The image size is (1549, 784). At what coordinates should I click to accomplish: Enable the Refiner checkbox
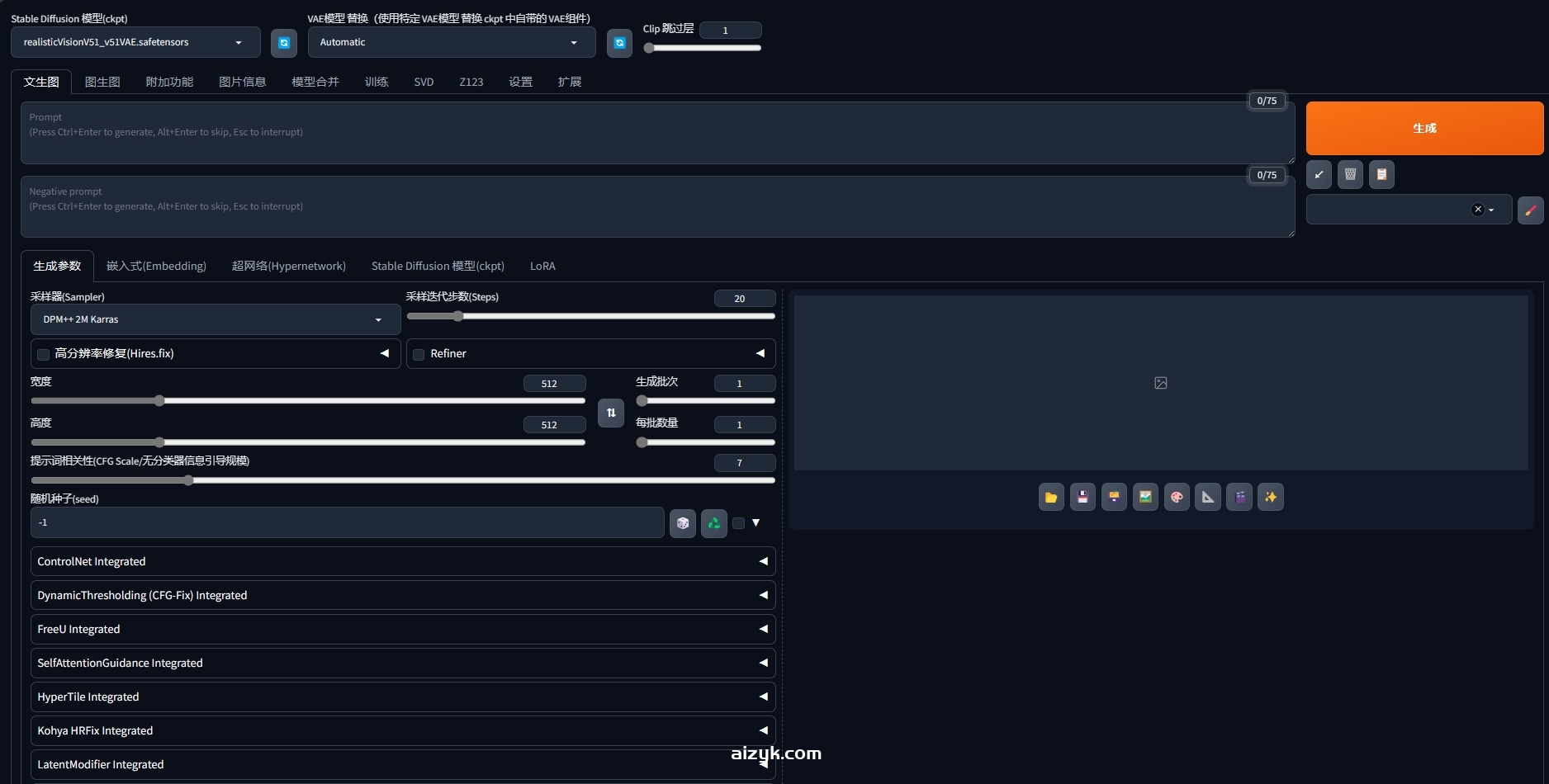(419, 355)
